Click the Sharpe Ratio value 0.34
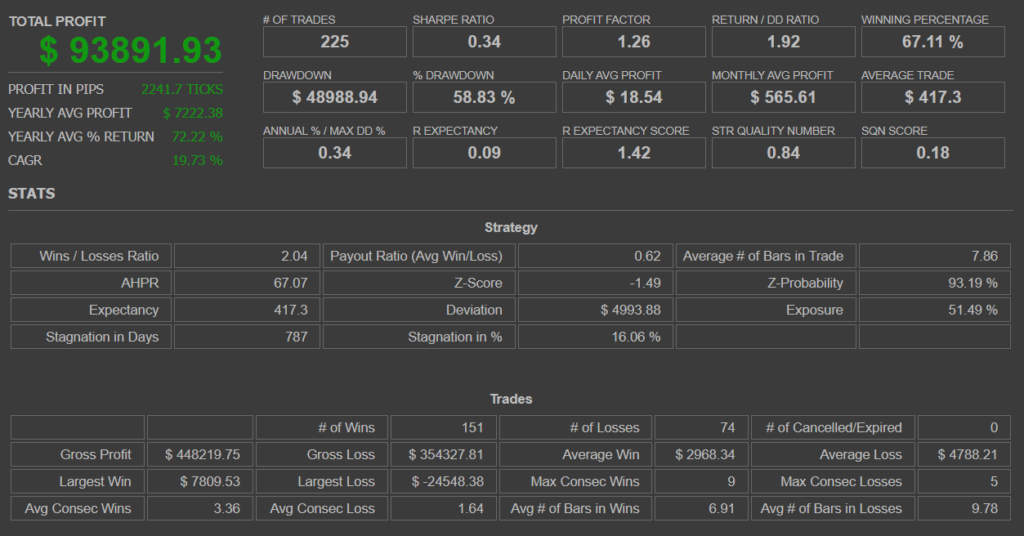The width and height of the screenshot is (1024, 536). point(484,42)
